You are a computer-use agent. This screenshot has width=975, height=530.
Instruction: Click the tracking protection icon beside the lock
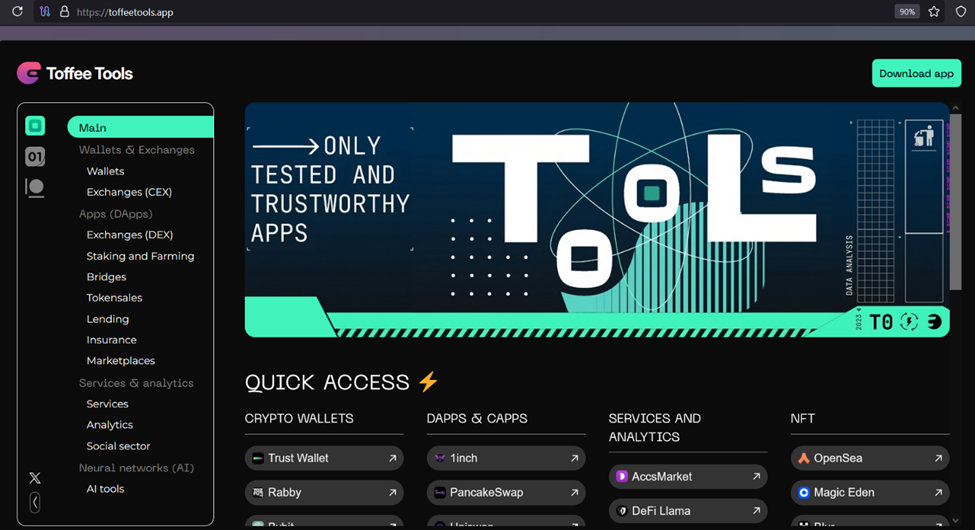45,11
